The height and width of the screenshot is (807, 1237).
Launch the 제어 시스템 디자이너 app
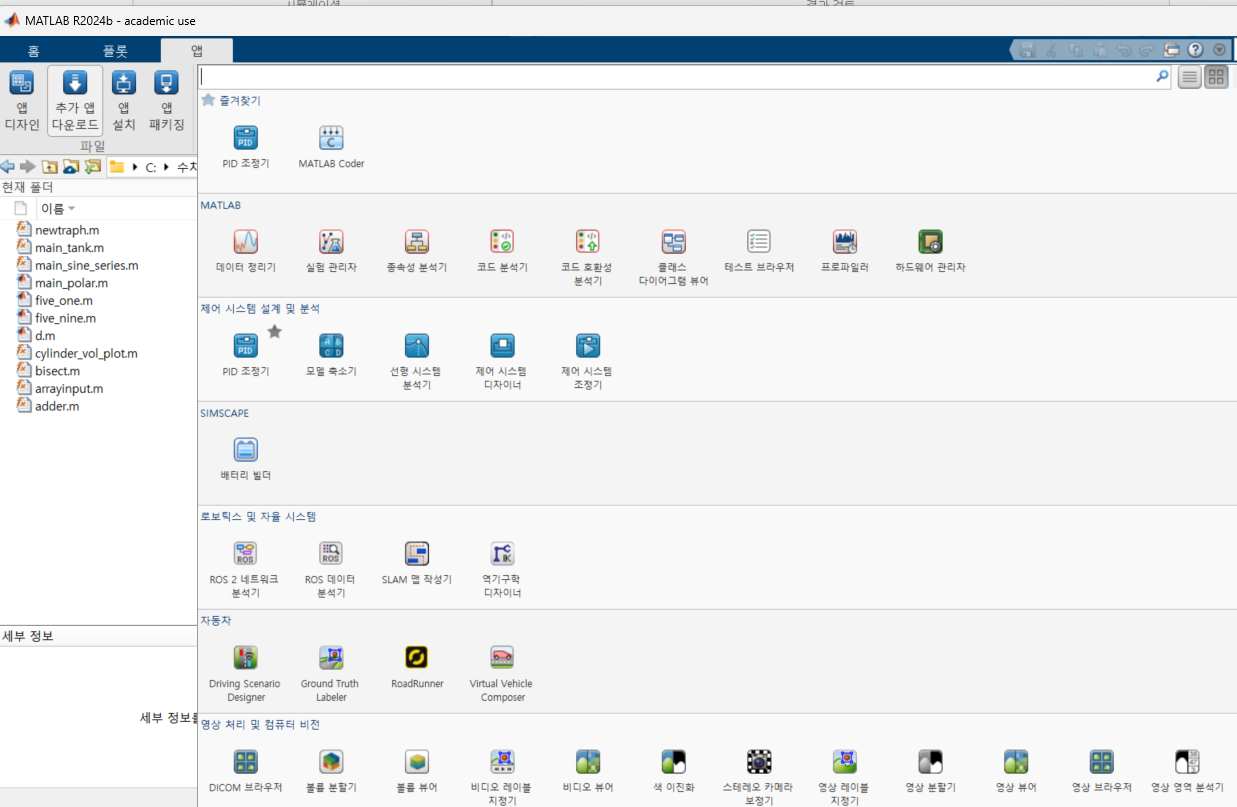click(x=502, y=362)
